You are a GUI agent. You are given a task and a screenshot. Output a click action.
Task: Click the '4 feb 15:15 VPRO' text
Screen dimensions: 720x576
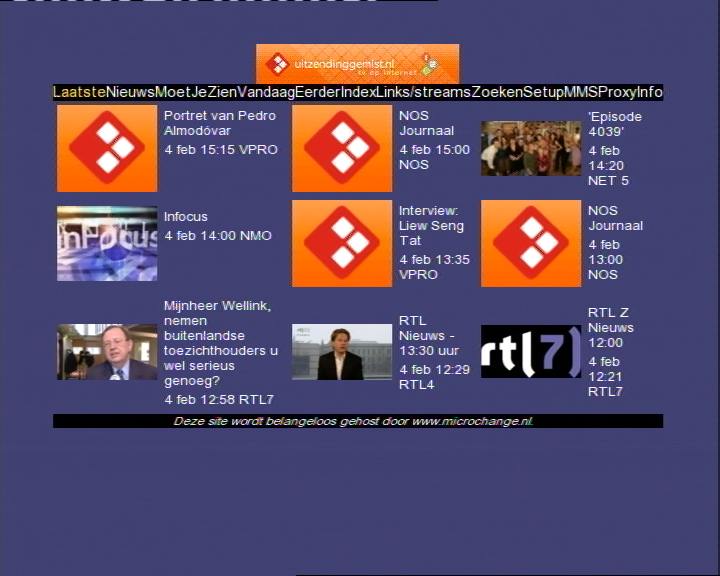pyautogui.click(x=221, y=150)
